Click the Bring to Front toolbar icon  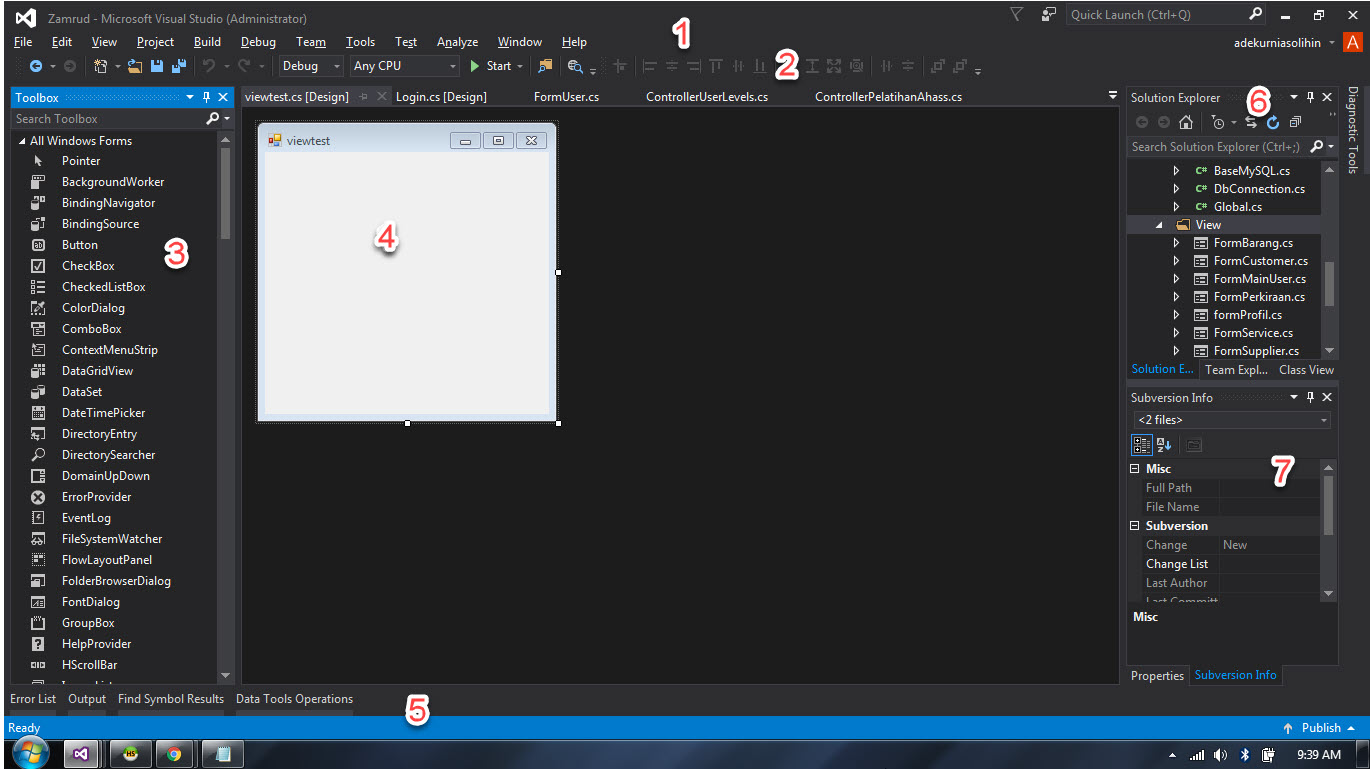coord(937,66)
